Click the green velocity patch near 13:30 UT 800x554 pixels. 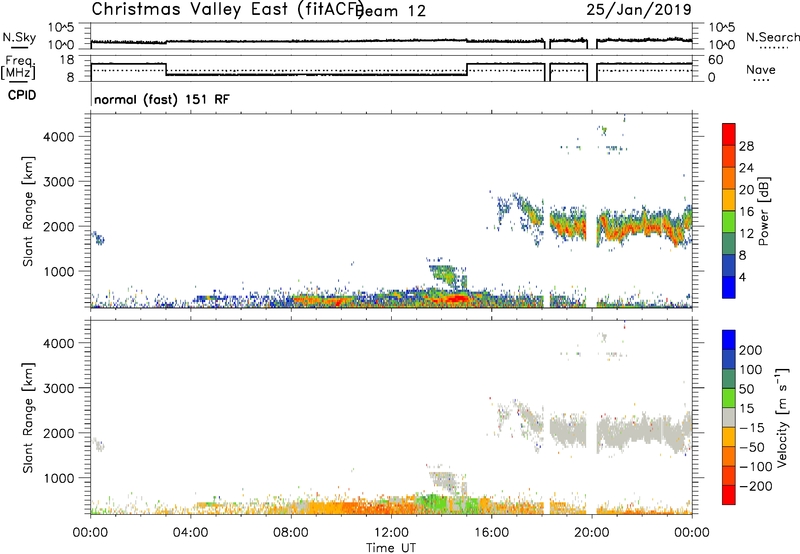pos(434,500)
